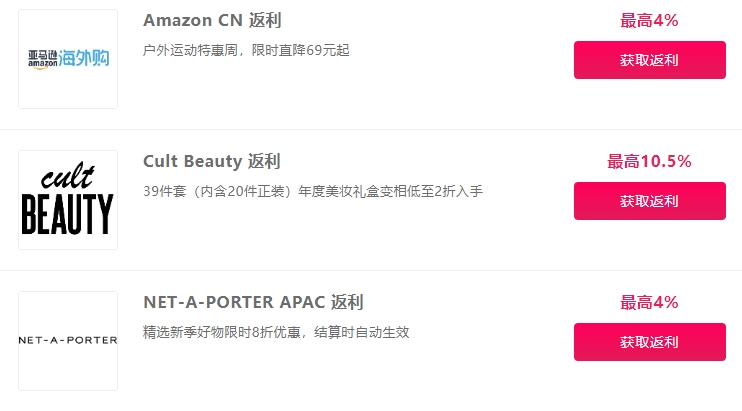Select the NET-A-PORTER 精选新季好物 promo description
Screen dimensions: 742x411
coord(276,332)
